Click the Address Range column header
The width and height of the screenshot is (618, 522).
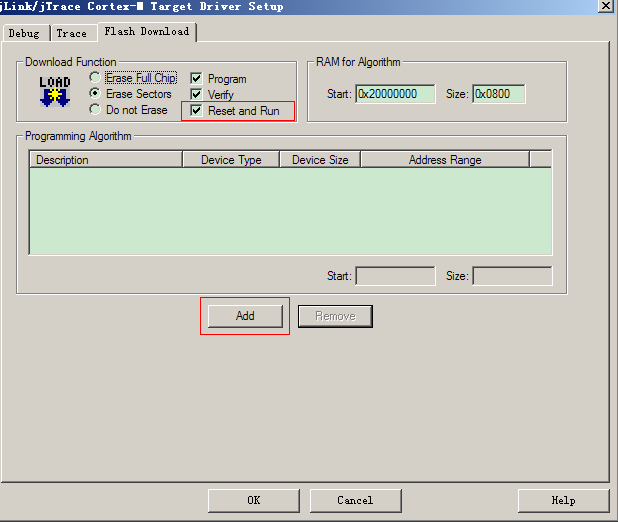pyautogui.click(x=445, y=160)
